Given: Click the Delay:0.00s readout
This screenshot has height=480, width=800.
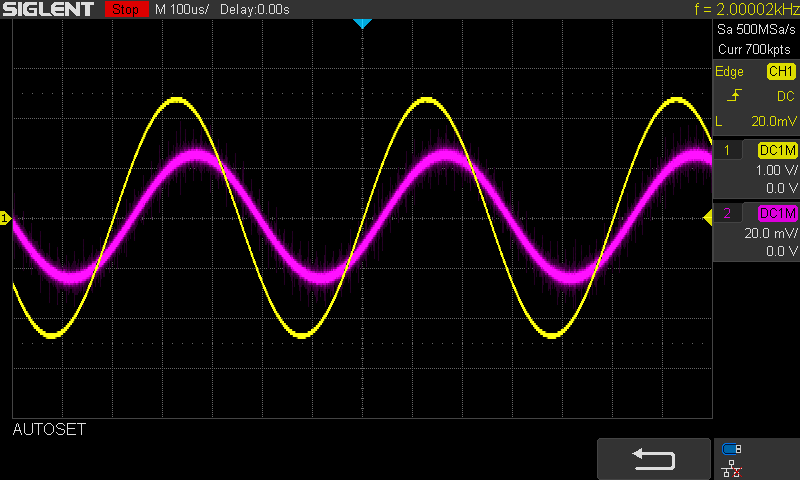Looking at the screenshot, I should [255, 9].
